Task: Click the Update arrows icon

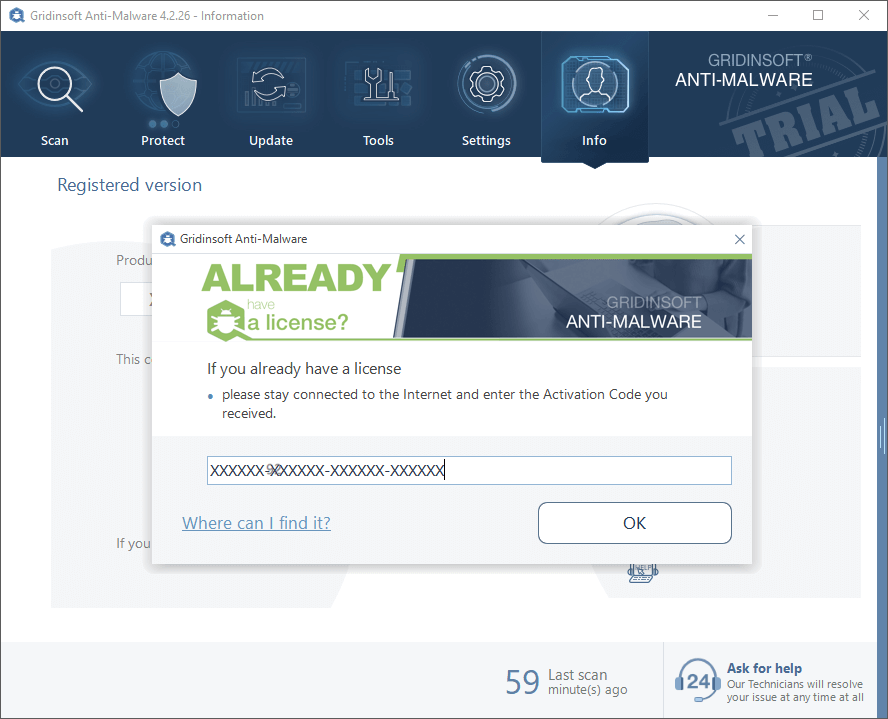Action: tap(270, 87)
